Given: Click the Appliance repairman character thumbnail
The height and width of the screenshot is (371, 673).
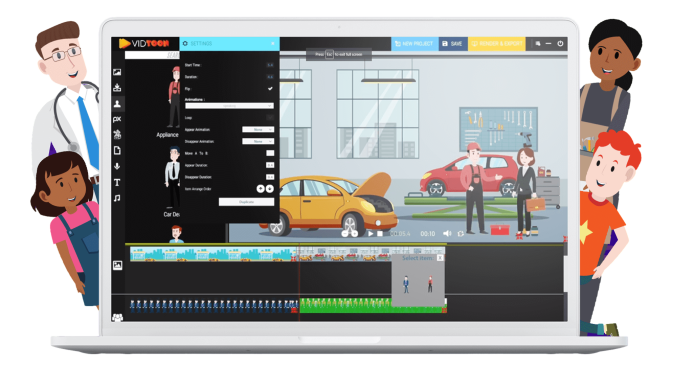Looking at the screenshot, I should click(174, 97).
